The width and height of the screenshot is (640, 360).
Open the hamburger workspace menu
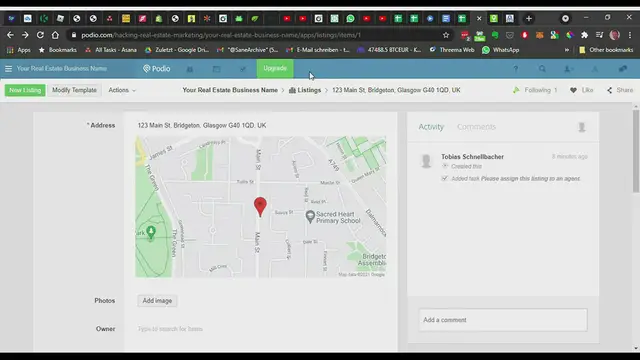(x=8, y=69)
